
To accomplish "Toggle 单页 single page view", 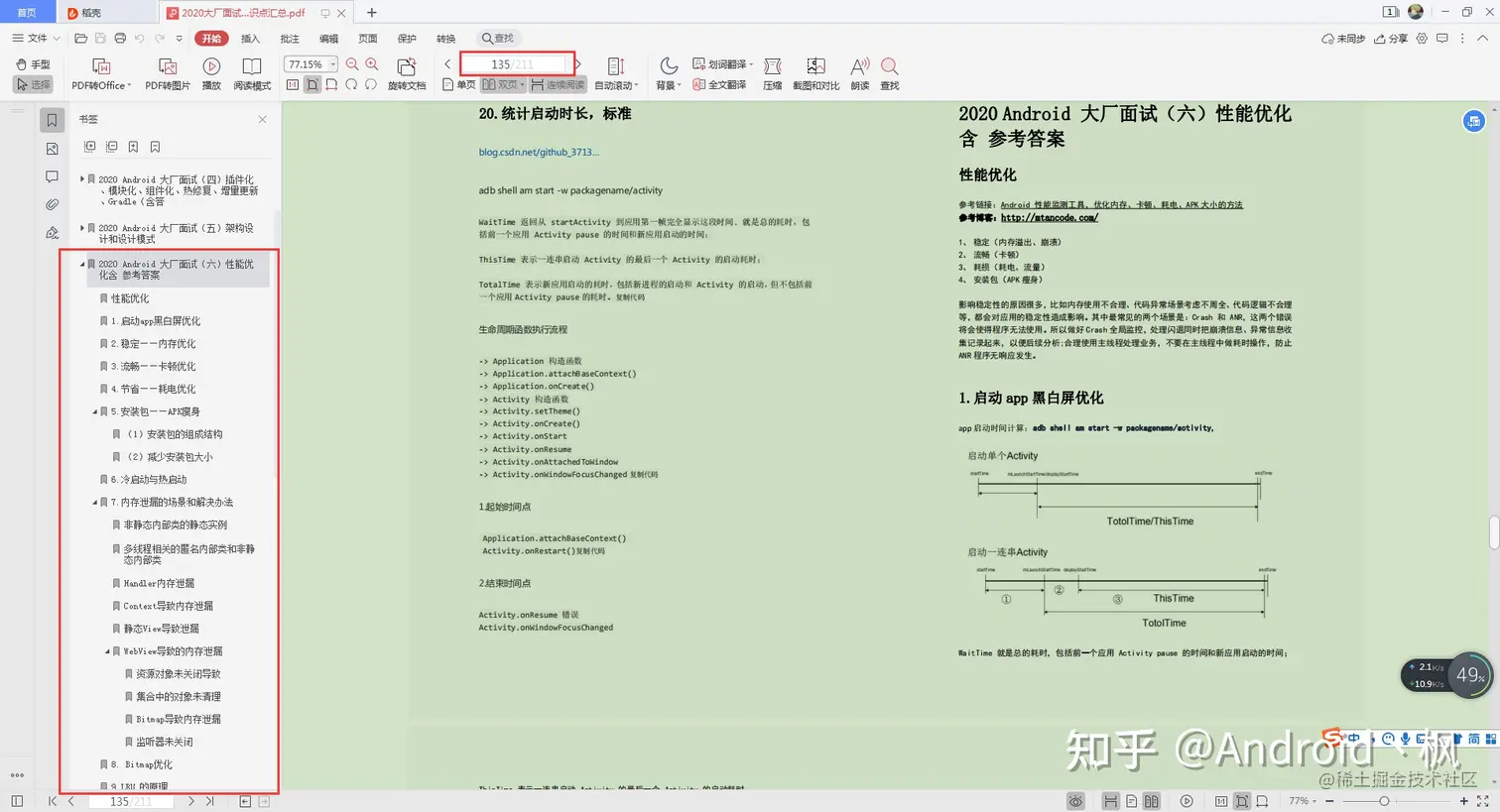I will (459, 85).
